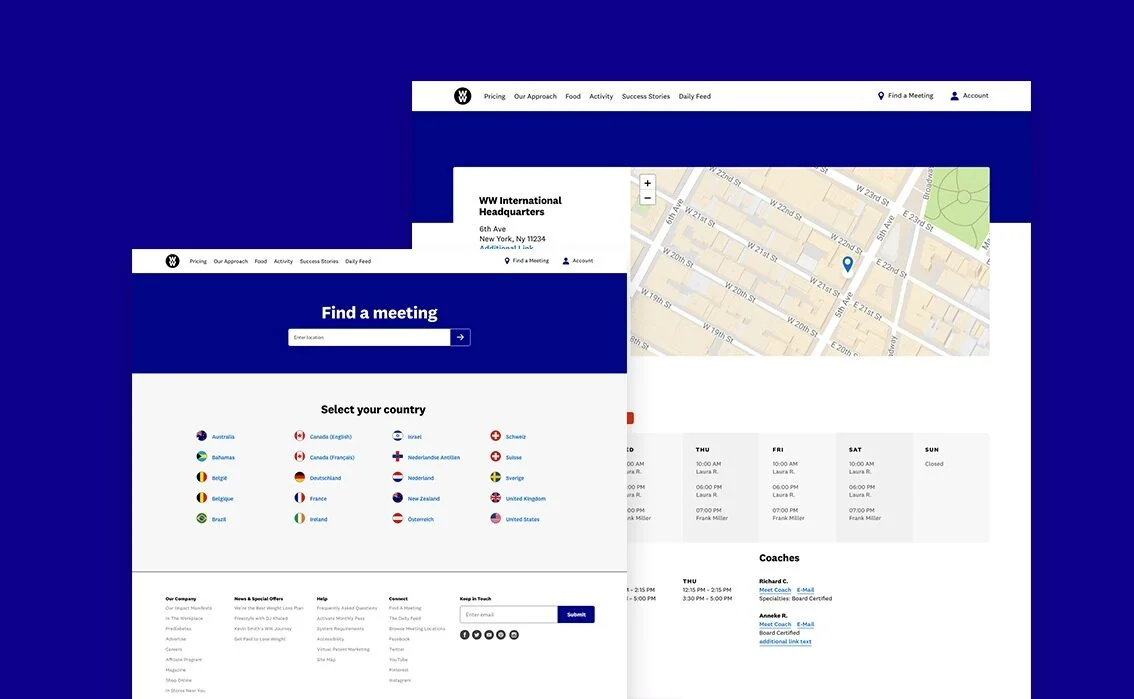
Task: Click the Submit button next to the email field
Action: pyautogui.click(x=576, y=614)
